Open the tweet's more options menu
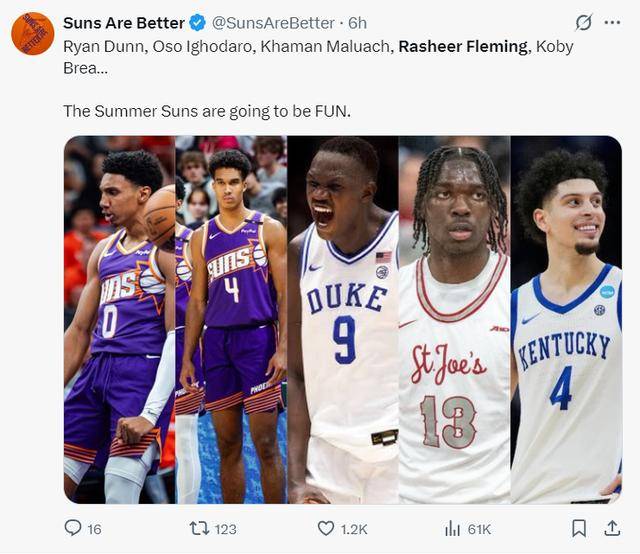640x554 pixels. (x=612, y=23)
